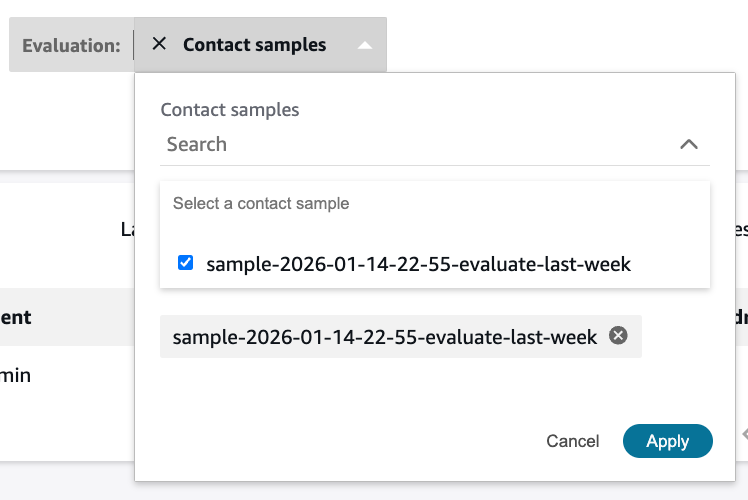Click the 'Contact samples' heading inside the popup
This screenshot has height=500, width=748.
click(230, 110)
